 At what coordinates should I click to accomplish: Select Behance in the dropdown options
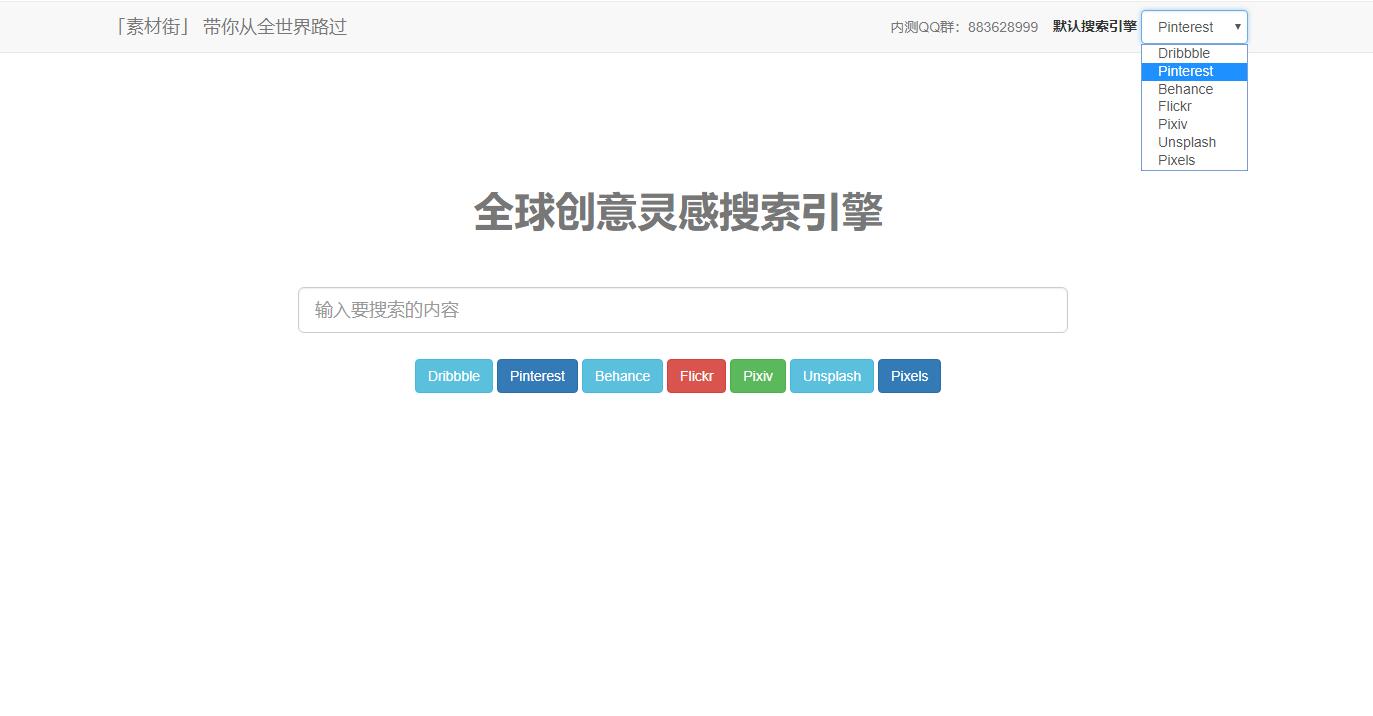point(1185,89)
